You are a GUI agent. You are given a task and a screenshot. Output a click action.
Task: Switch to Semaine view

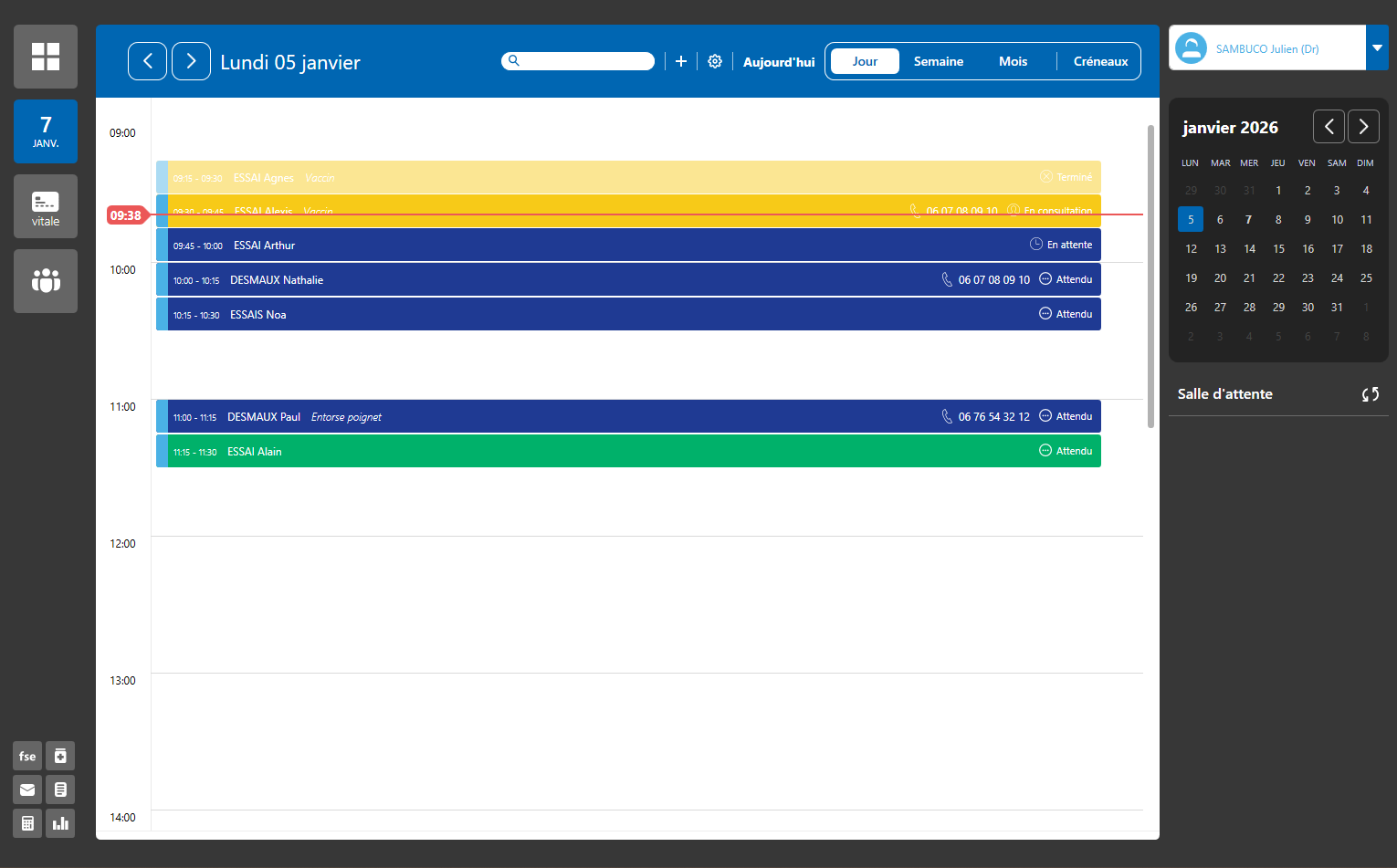(x=938, y=61)
